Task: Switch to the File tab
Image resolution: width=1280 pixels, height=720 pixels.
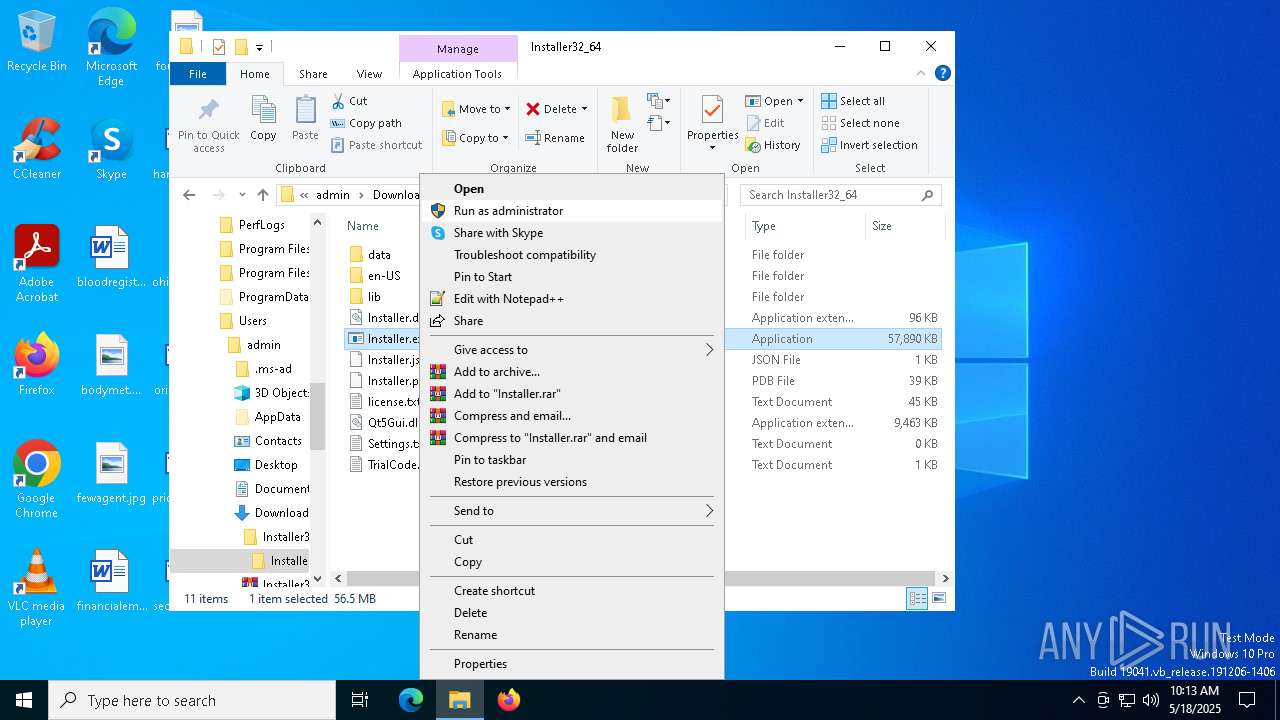Action: pos(198,74)
